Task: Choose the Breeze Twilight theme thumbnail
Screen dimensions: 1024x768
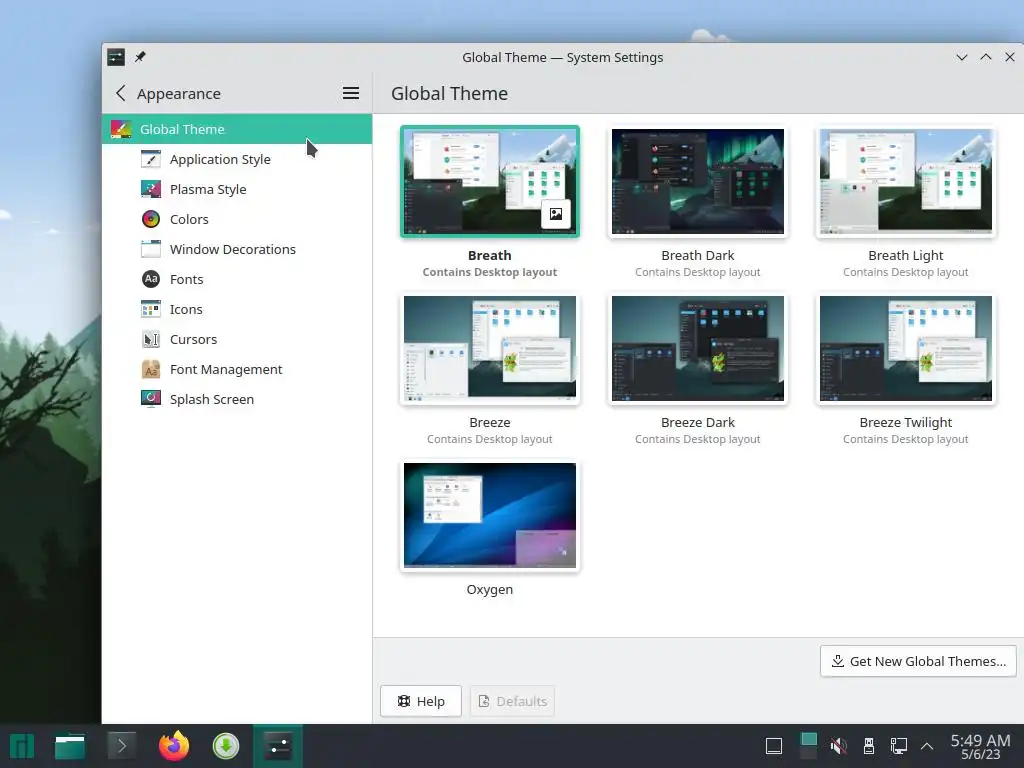Action: (906, 349)
